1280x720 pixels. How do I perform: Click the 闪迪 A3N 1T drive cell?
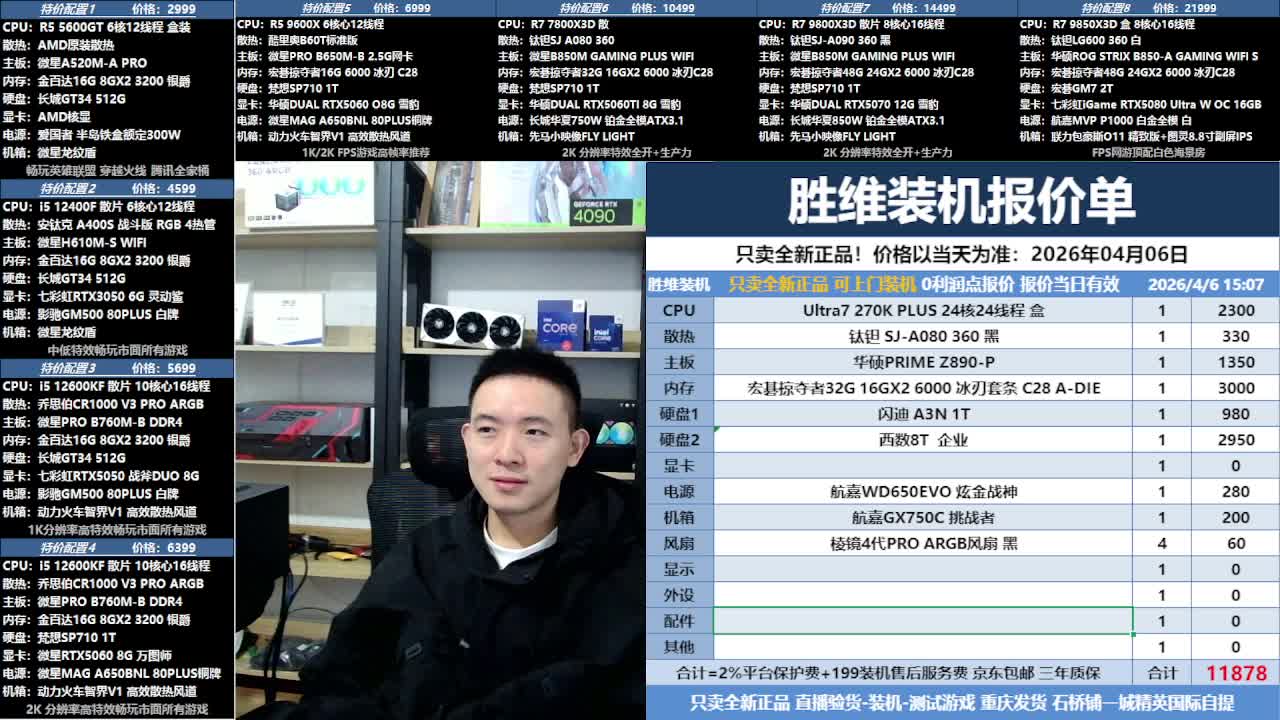(922, 414)
